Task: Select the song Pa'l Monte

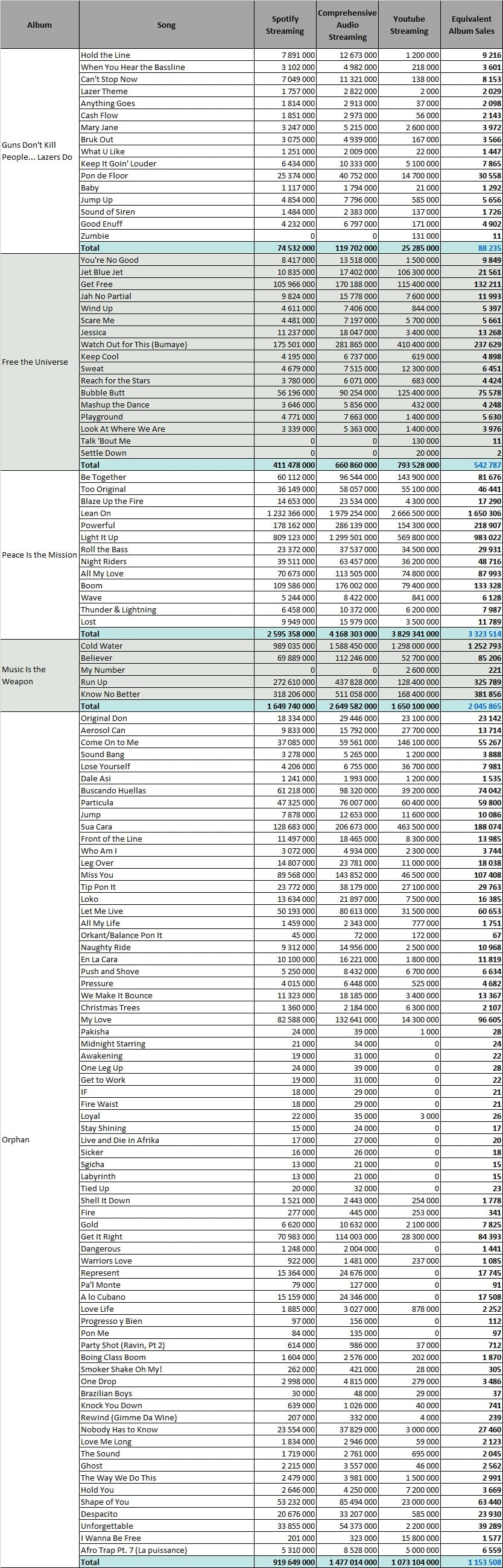Action: click(x=100, y=1284)
